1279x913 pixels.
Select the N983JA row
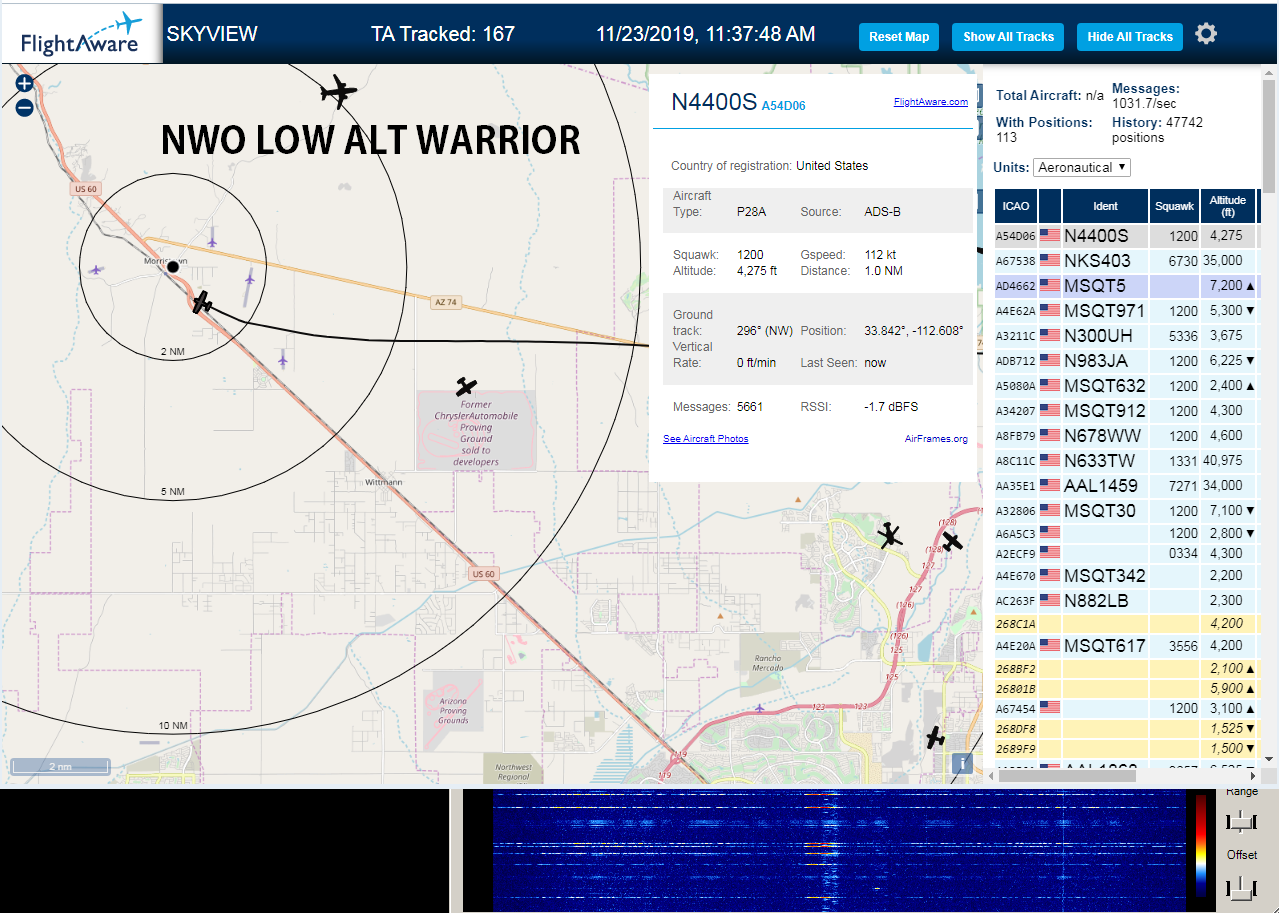point(1126,360)
